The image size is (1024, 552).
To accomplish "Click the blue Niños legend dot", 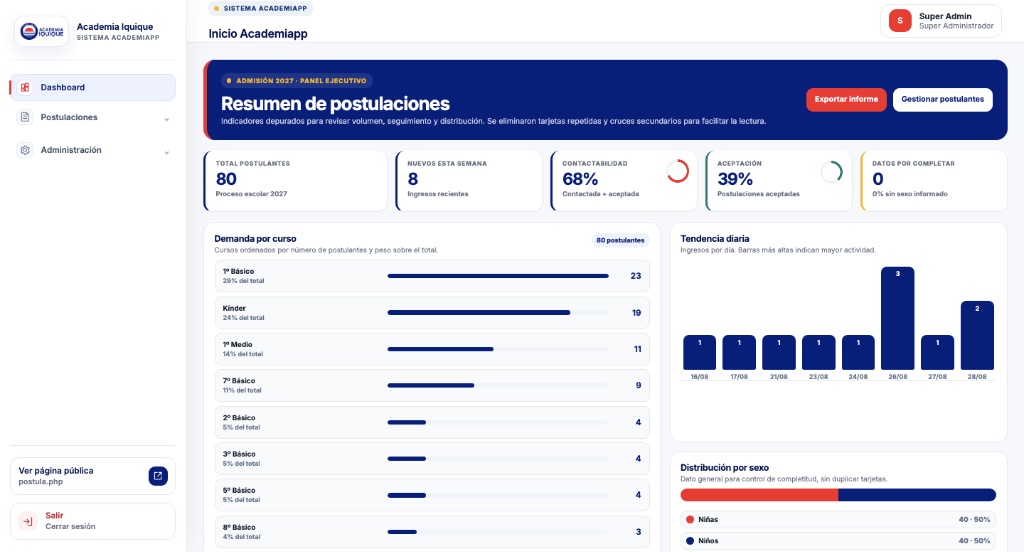I will tap(690, 541).
